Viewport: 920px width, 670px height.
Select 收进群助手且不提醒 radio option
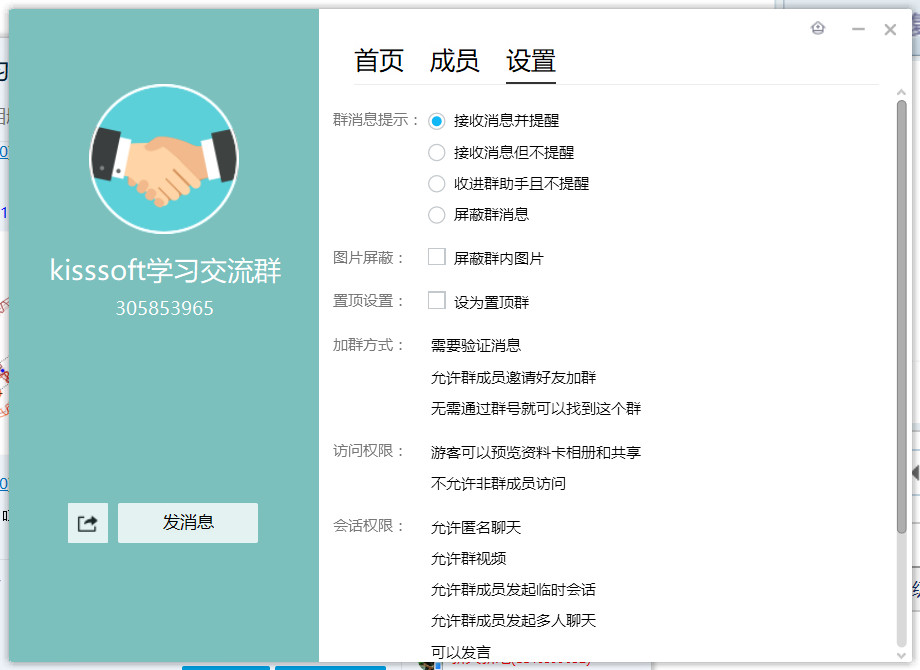coord(437,184)
